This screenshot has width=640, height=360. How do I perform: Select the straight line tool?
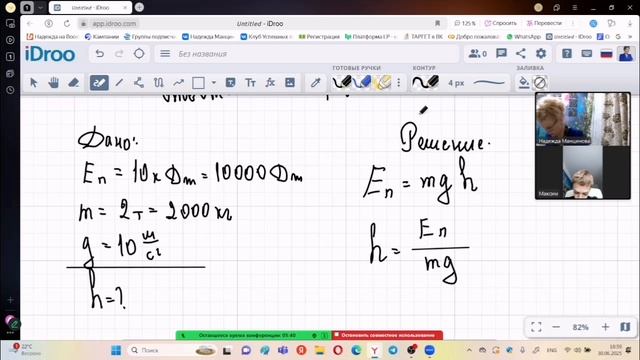point(119,83)
